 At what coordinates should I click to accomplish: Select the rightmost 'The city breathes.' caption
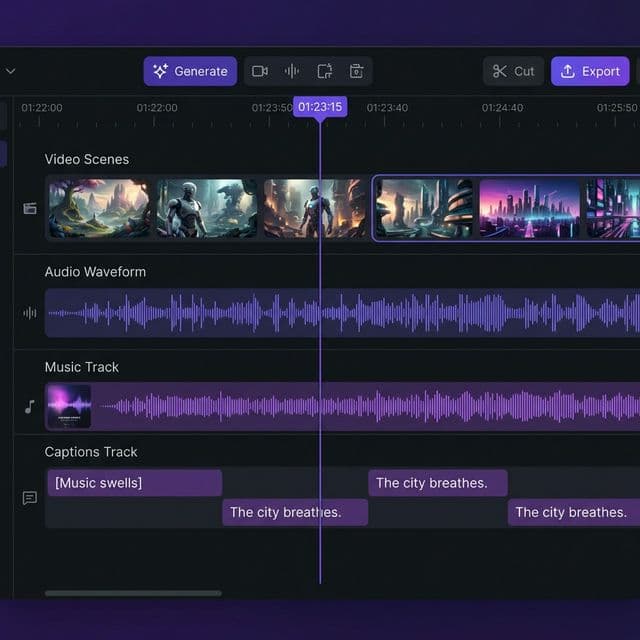pyautogui.click(x=574, y=512)
